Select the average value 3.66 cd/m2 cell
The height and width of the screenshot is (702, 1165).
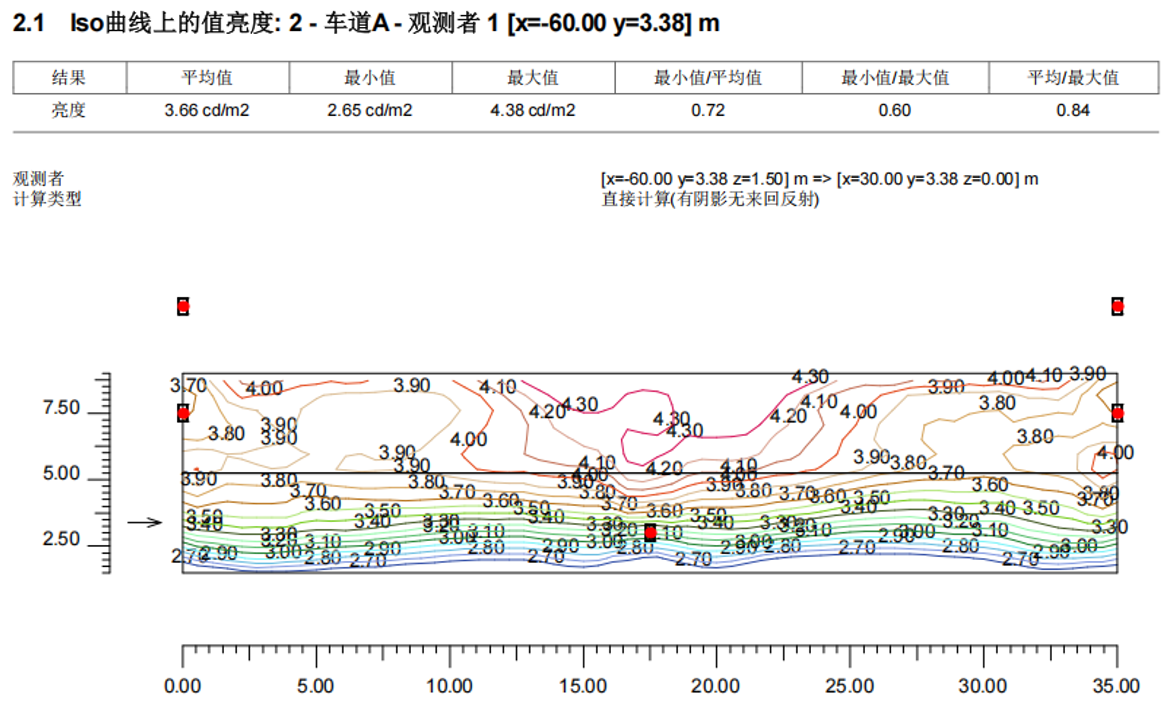click(x=207, y=110)
